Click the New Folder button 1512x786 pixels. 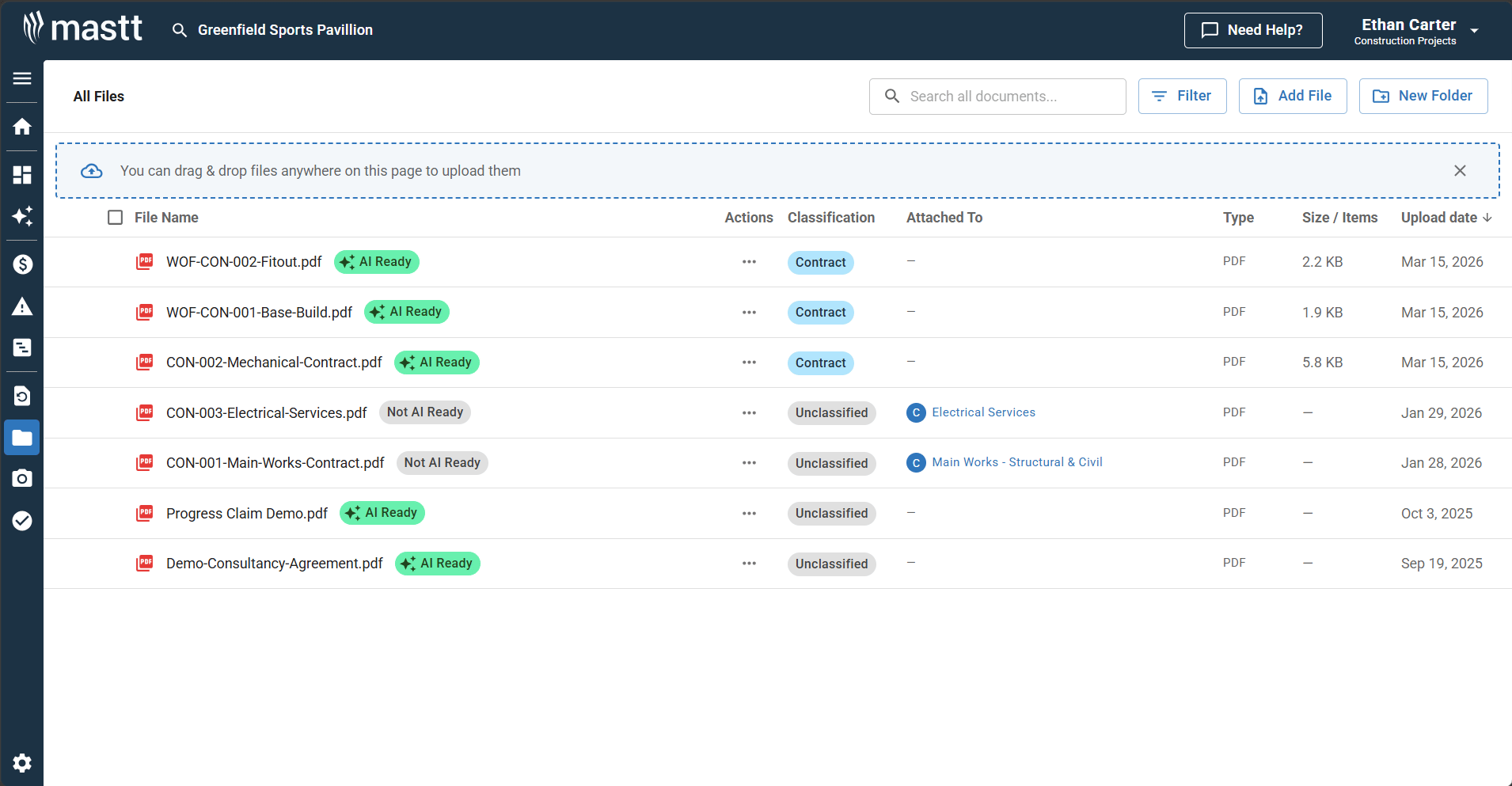(1423, 96)
